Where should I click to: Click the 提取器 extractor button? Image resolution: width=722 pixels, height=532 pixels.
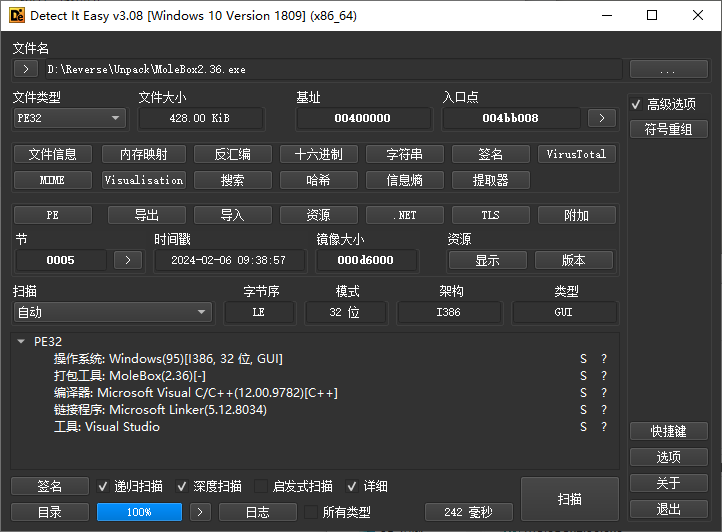click(491, 180)
